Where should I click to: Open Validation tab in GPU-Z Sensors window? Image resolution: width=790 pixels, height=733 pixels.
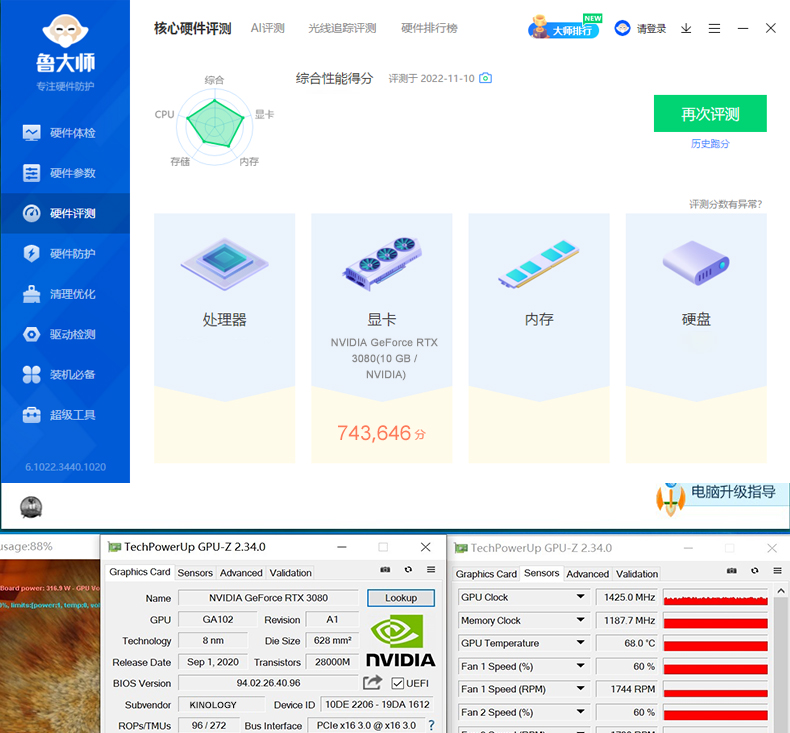point(637,574)
